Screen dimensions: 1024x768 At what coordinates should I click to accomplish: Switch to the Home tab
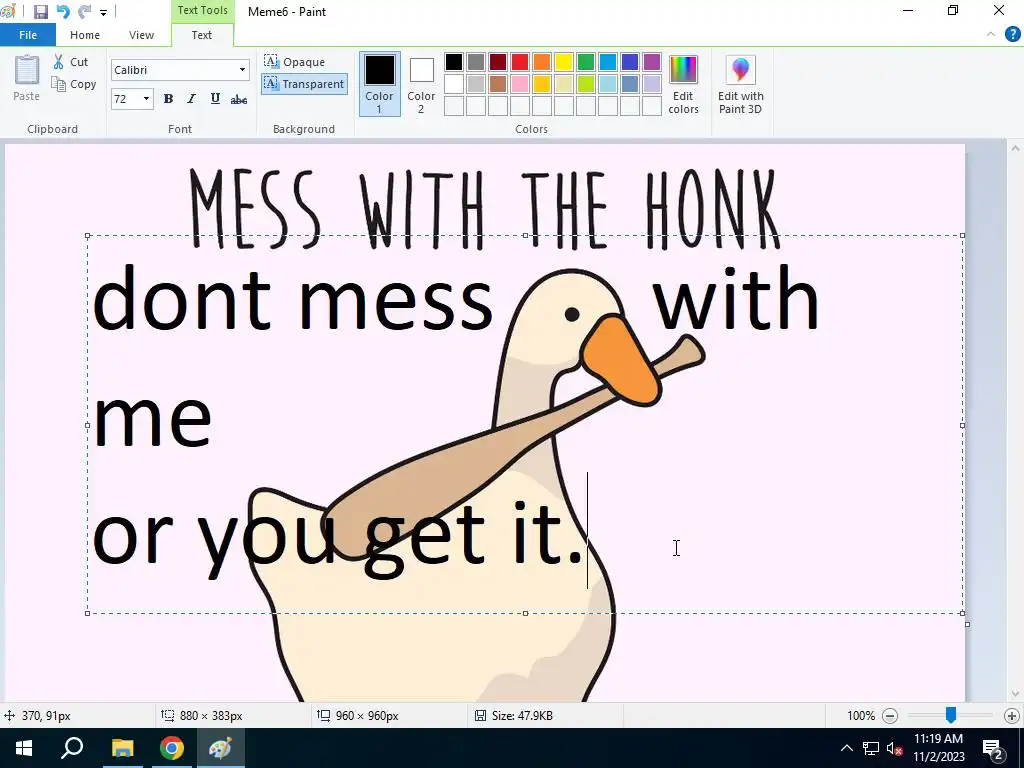tap(85, 35)
